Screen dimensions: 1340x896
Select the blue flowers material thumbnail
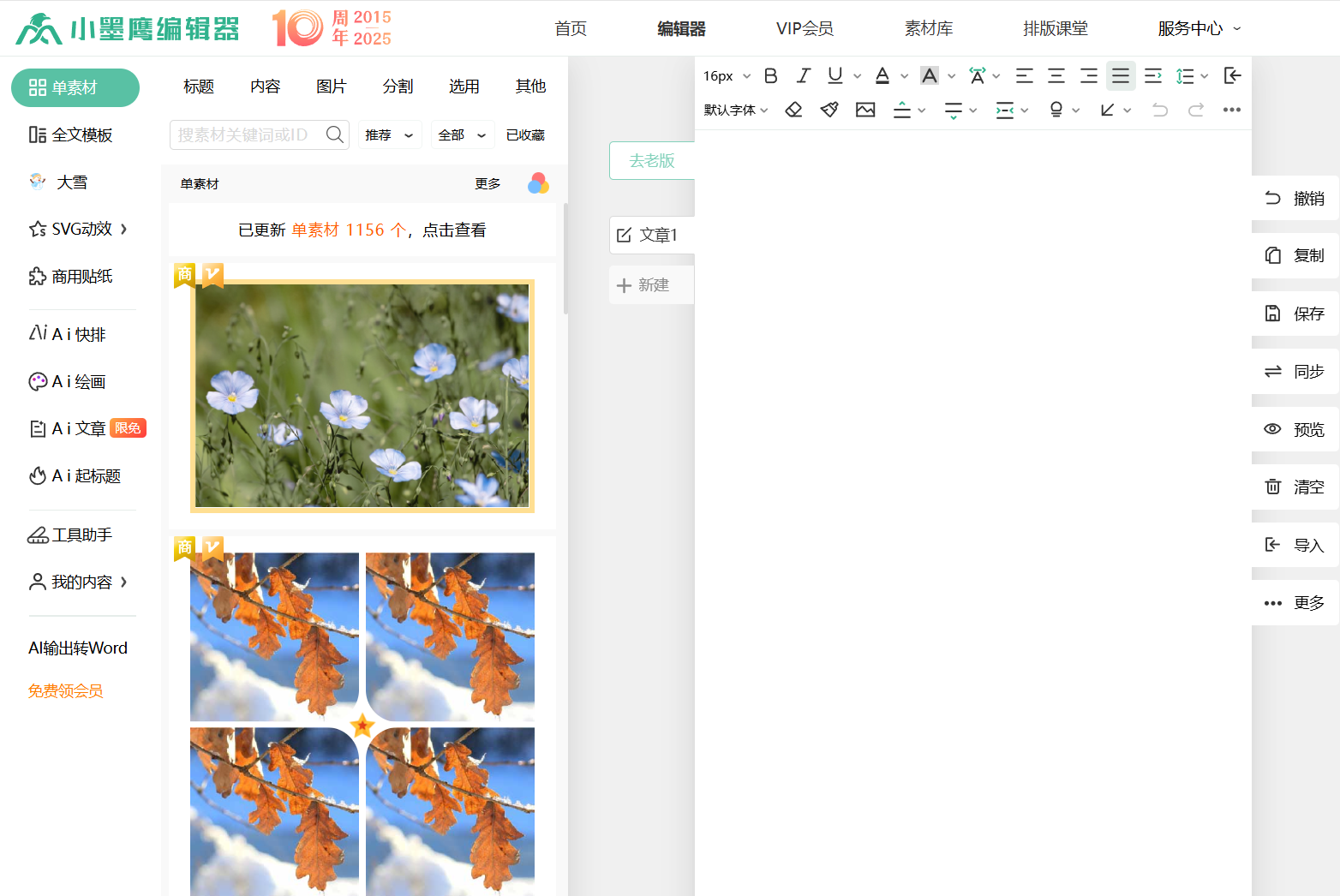[x=362, y=396]
